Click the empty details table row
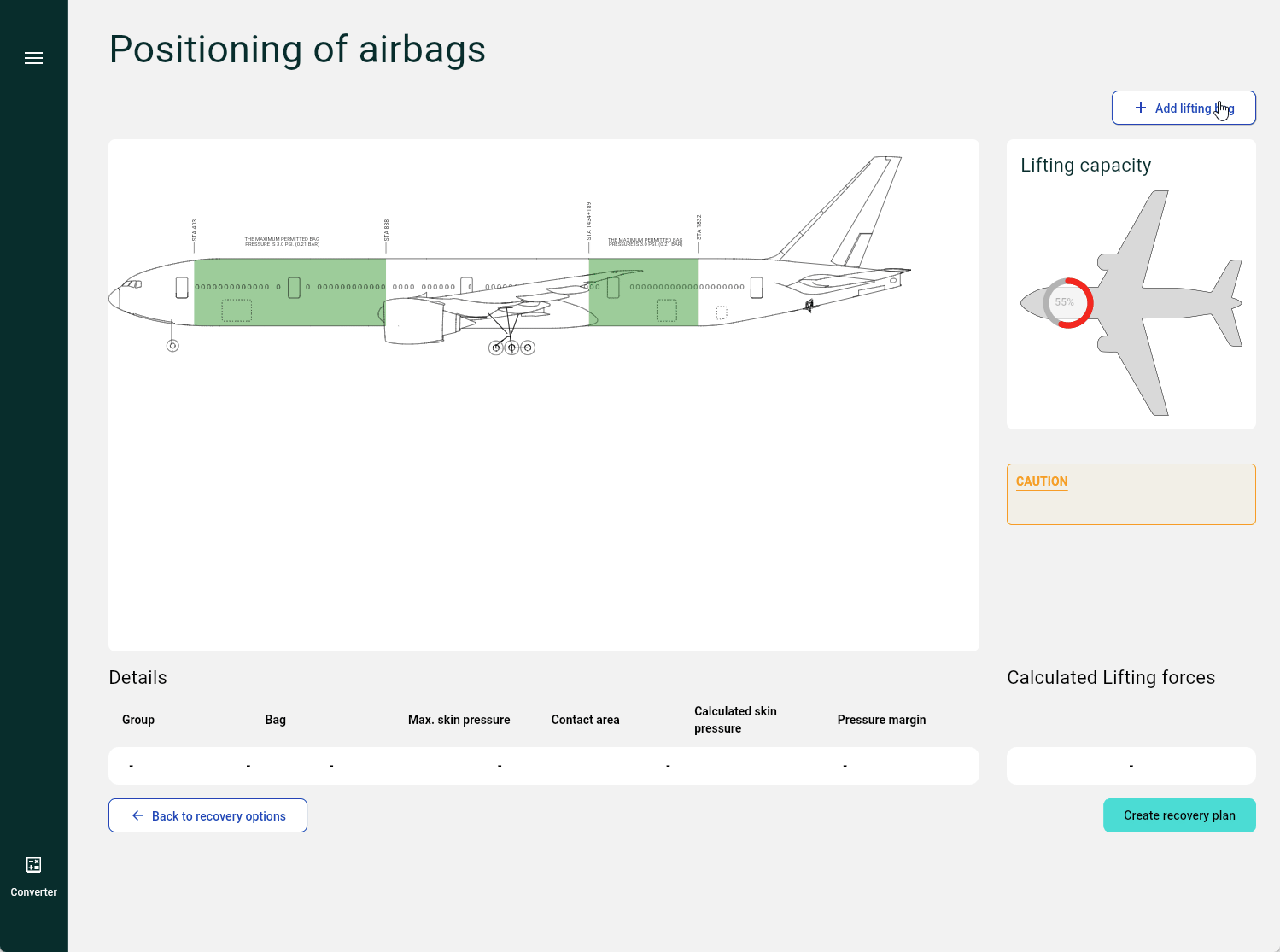Viewport: 1280px width, 952px height. click(544, 766)
